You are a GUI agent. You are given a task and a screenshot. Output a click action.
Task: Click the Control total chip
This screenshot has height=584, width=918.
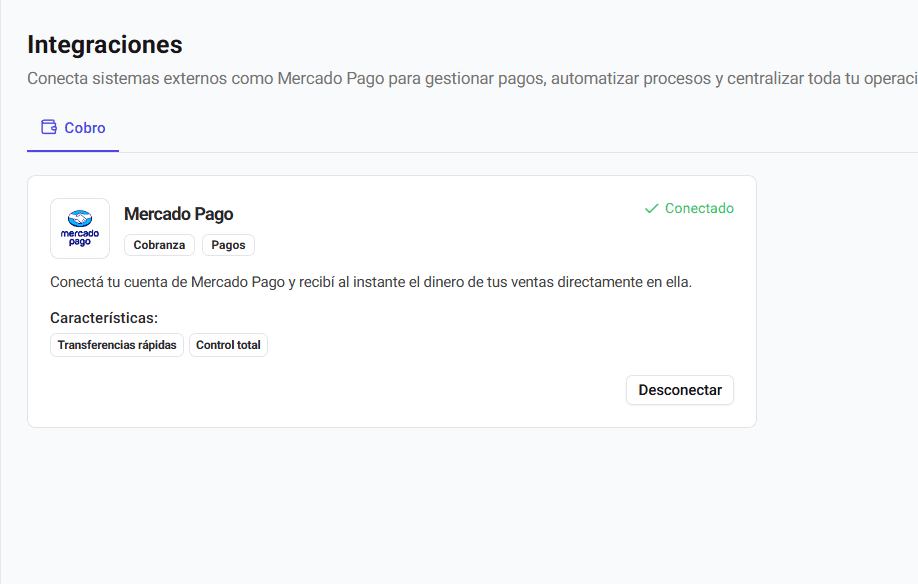tap(228, 345)
